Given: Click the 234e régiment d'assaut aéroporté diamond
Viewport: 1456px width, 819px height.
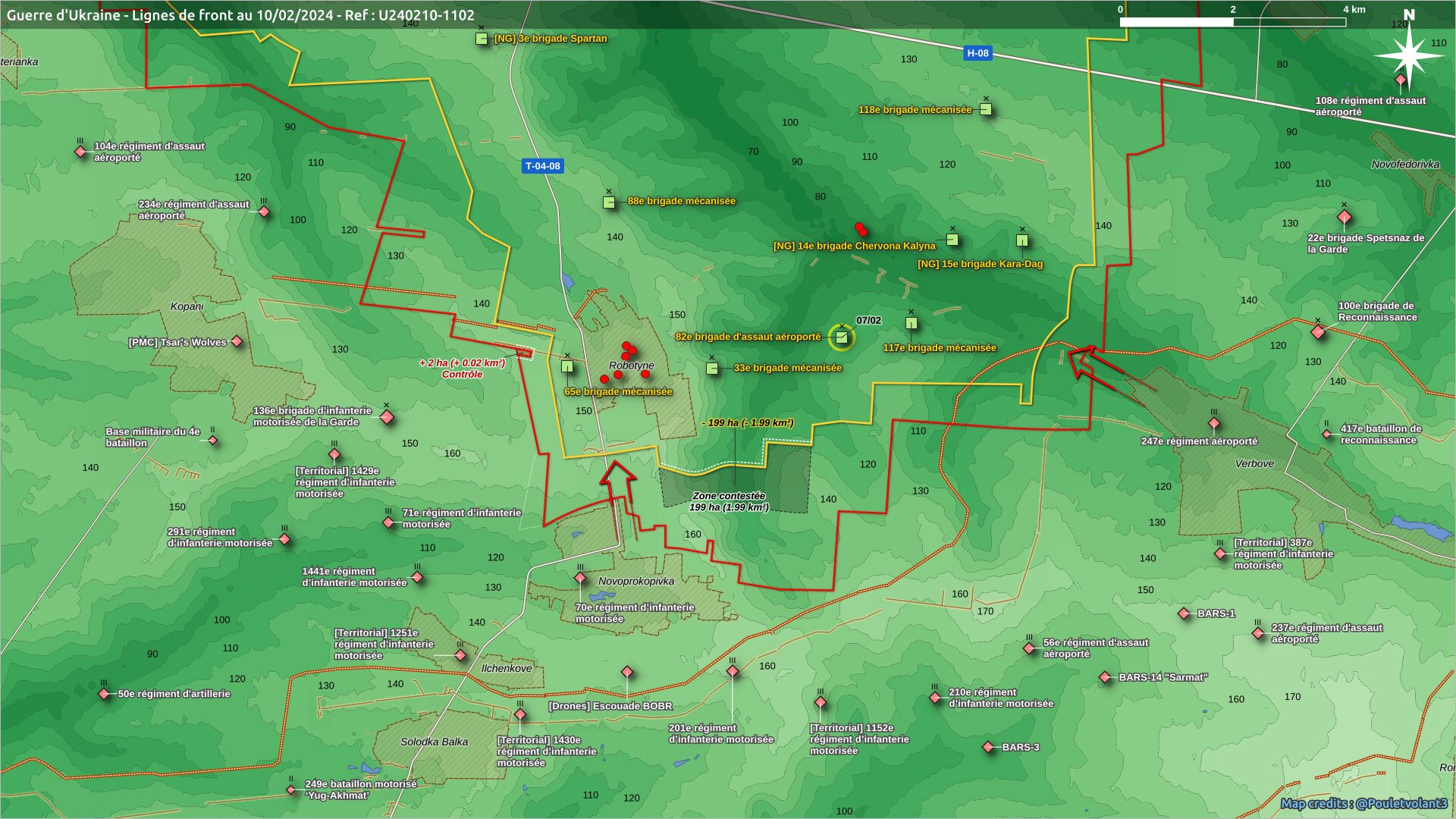Looking at the screenshot, I should pos(264,212).
